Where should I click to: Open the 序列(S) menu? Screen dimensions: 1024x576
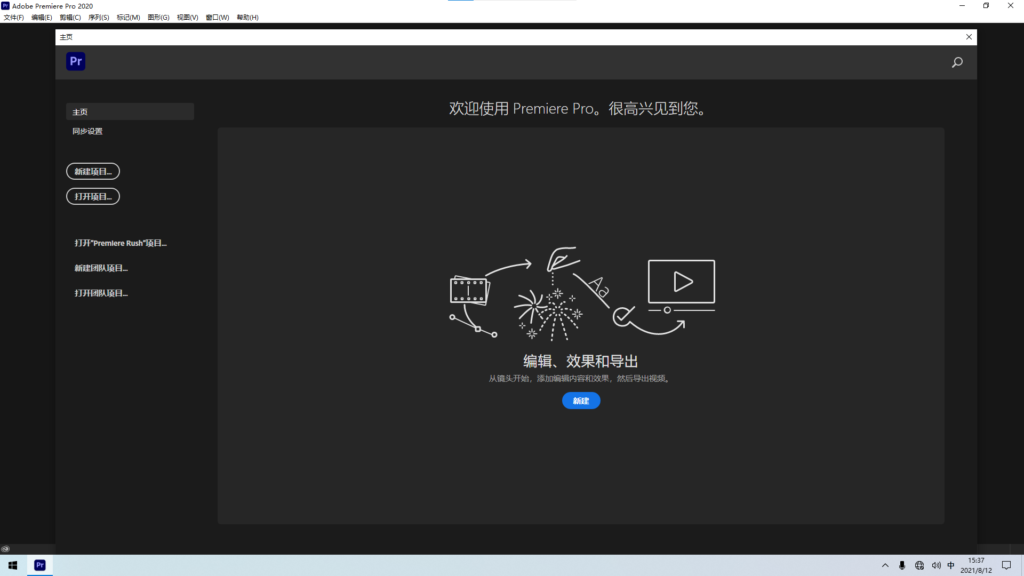[99, 18]
